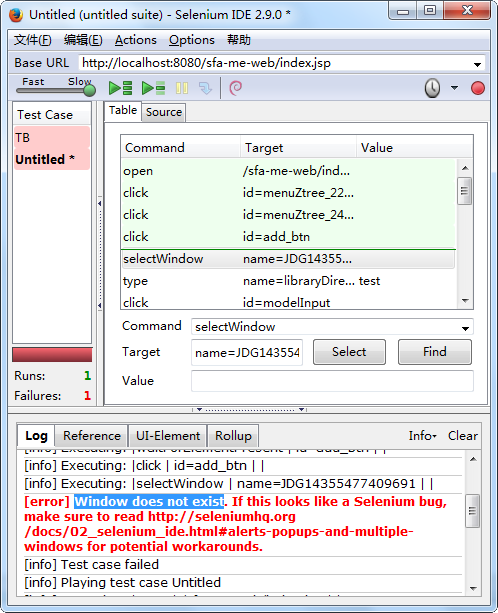Expand the scheduler dropdown arrow beside the clock
Image resolution: width=498 pixels, height=613 pixels.
pos(454,88)
